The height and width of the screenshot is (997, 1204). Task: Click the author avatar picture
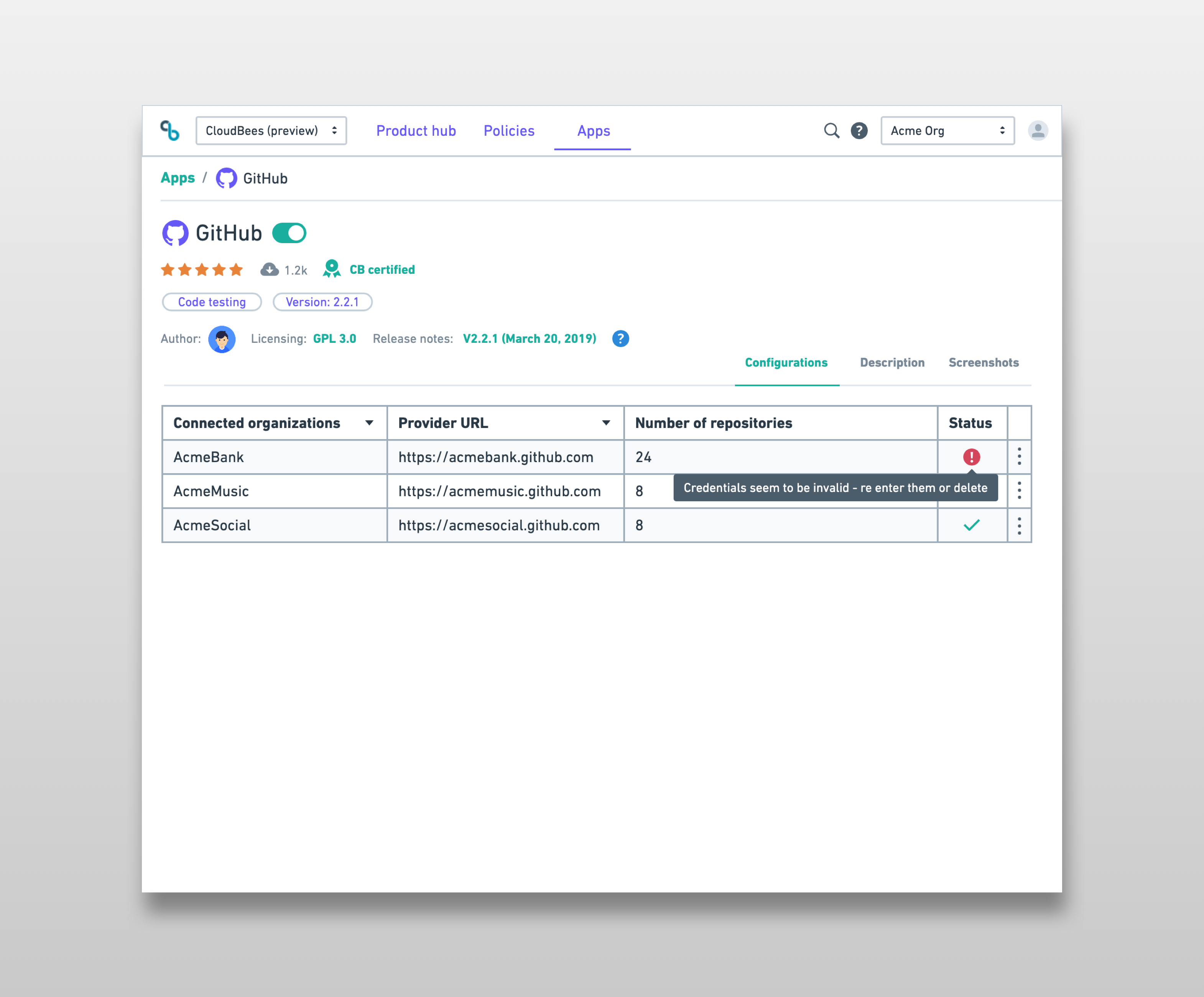[x=222, y=339]
